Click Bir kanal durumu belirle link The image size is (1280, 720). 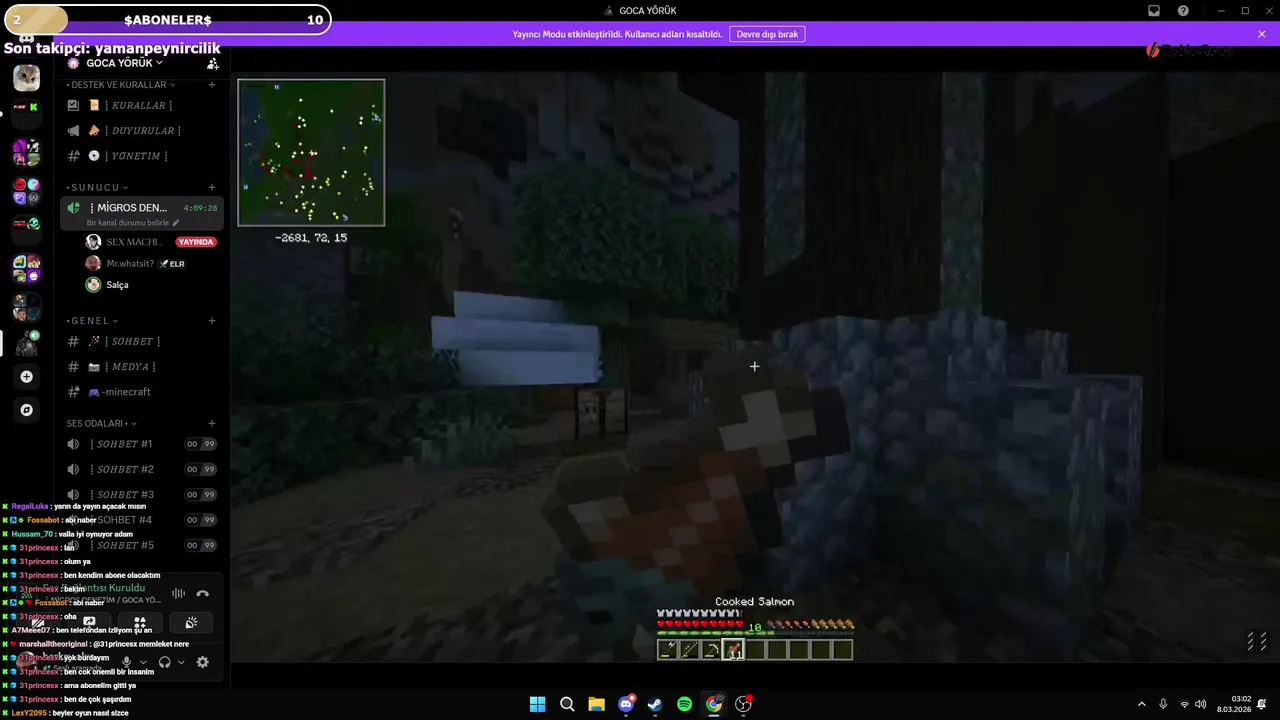(128, 223)
